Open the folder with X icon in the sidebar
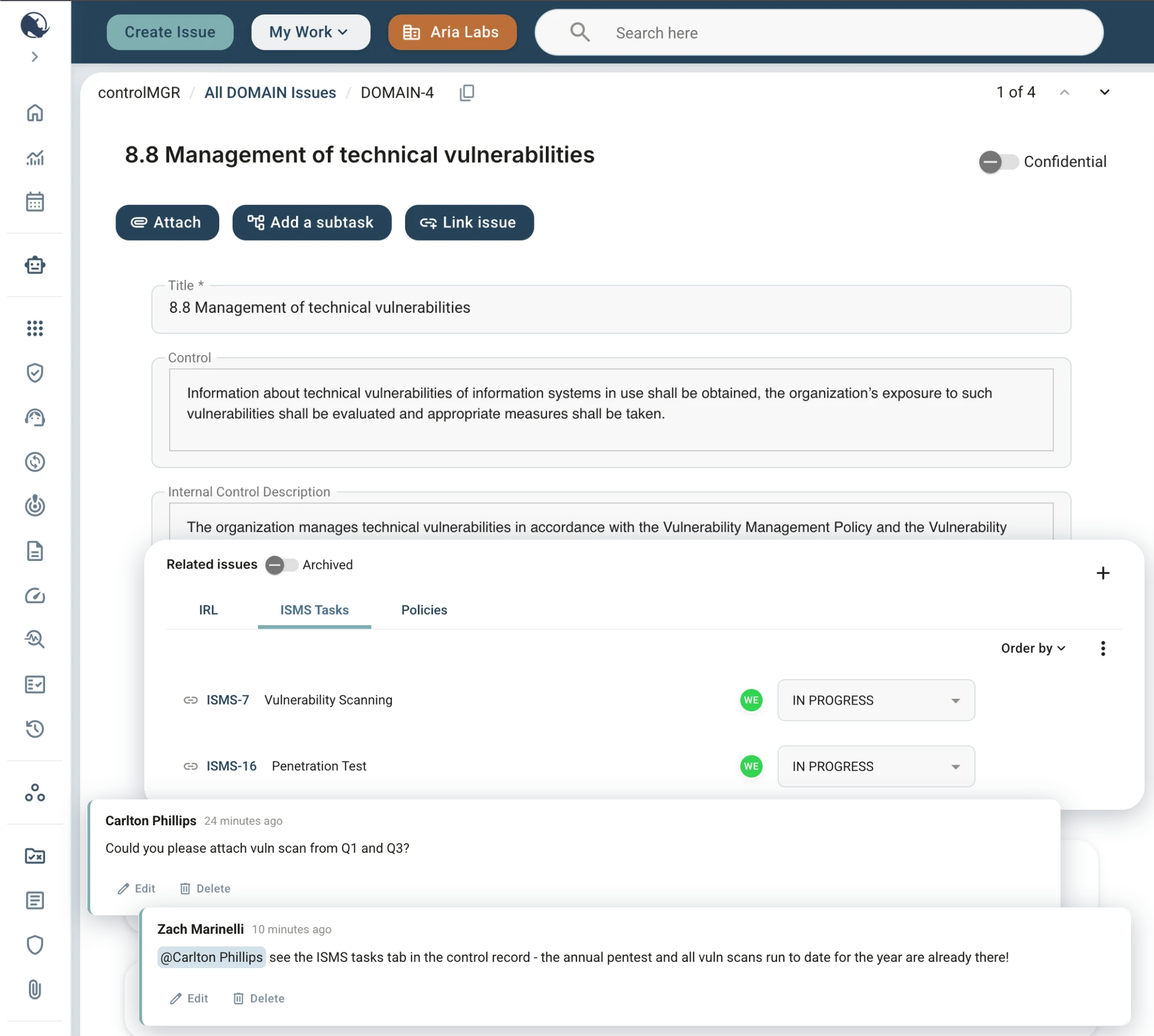 click(x=35, y=856)
